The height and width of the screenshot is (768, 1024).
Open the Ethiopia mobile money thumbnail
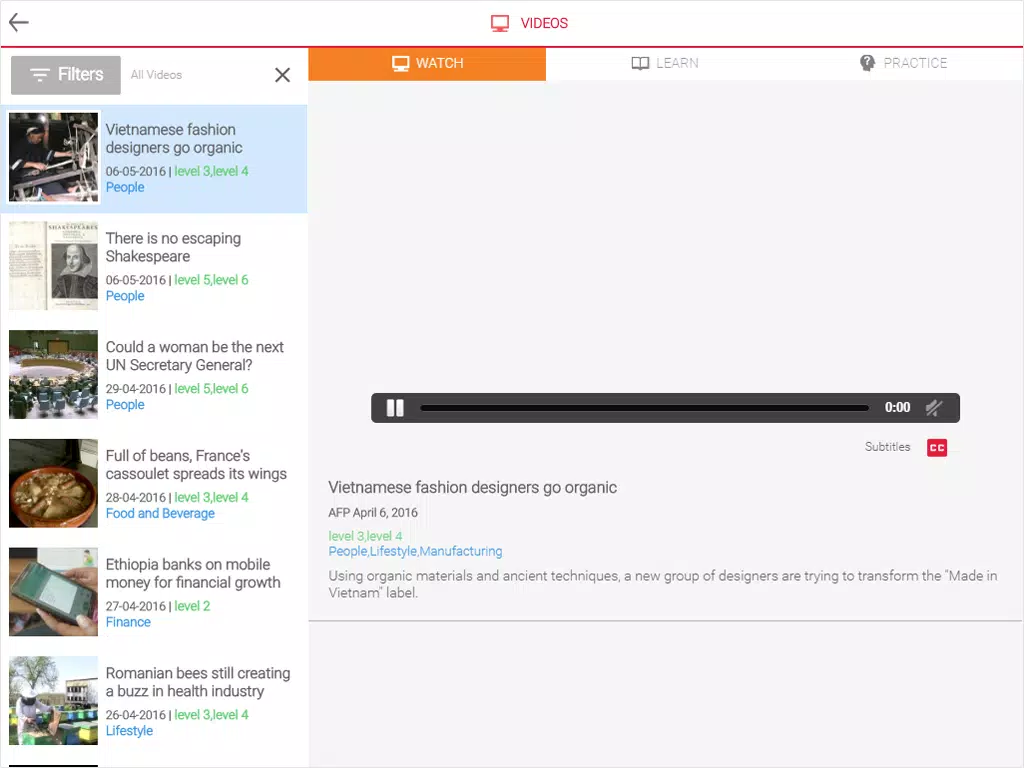54,592
